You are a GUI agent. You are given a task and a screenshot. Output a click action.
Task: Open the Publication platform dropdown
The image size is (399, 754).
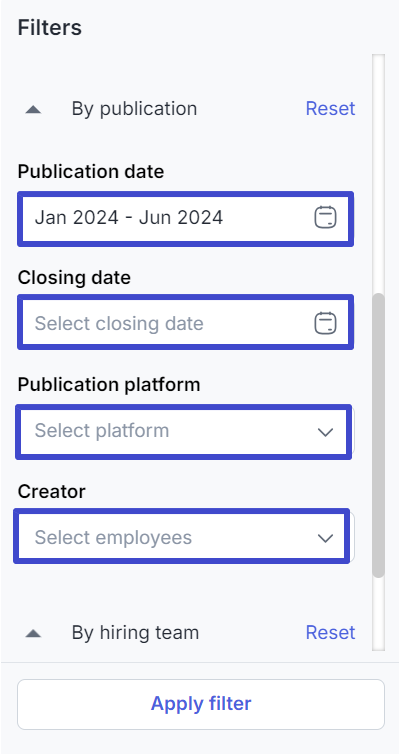184,432
